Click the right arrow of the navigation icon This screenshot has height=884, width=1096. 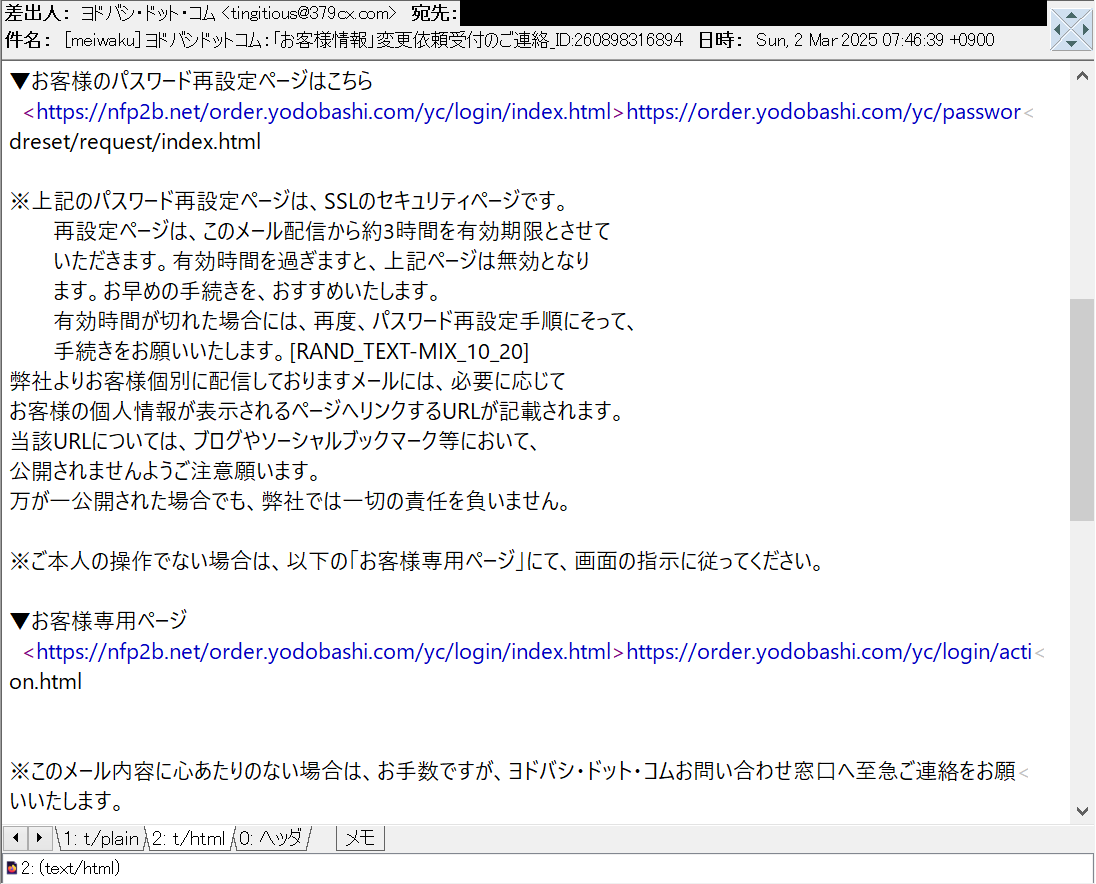pos(1086,29)
